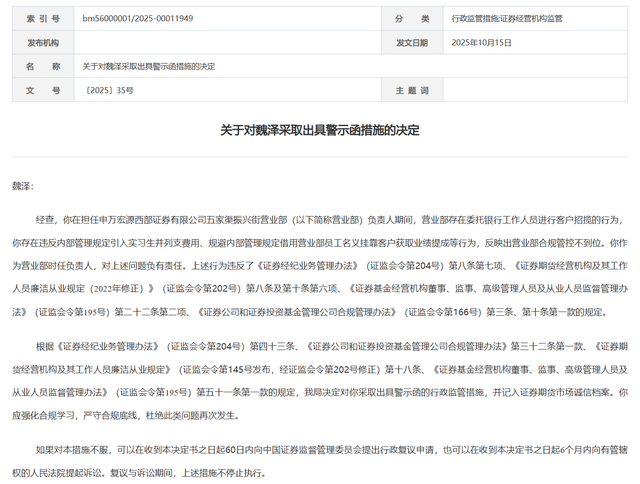Click the line starting with 货经营机构及其工作人员廉洁从业规定》

(320, 370)
